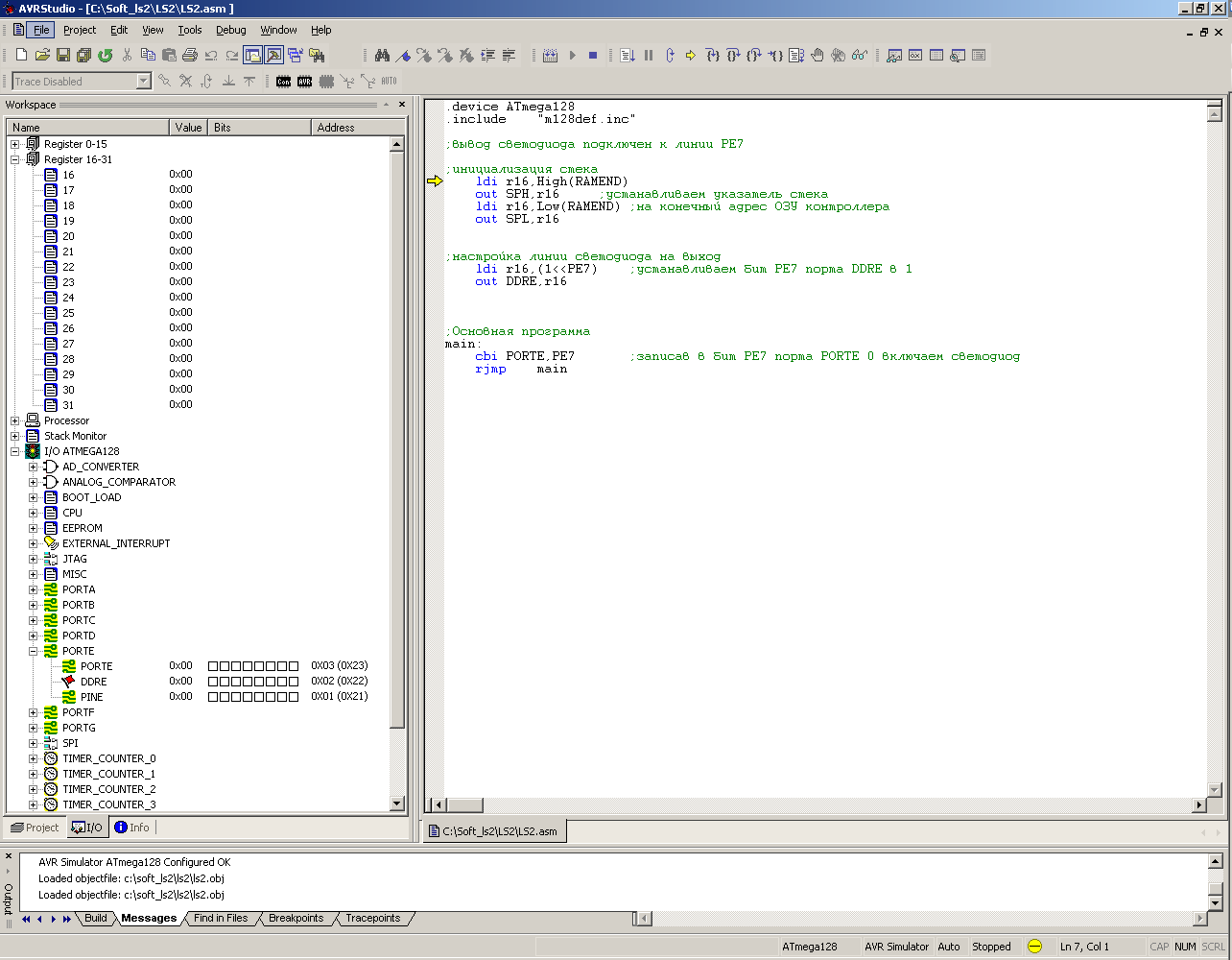The width and height of the screenshot is (1232, 960).
Task: Click the New file icon
Action: pyautogui.click(x=21, y=55)
